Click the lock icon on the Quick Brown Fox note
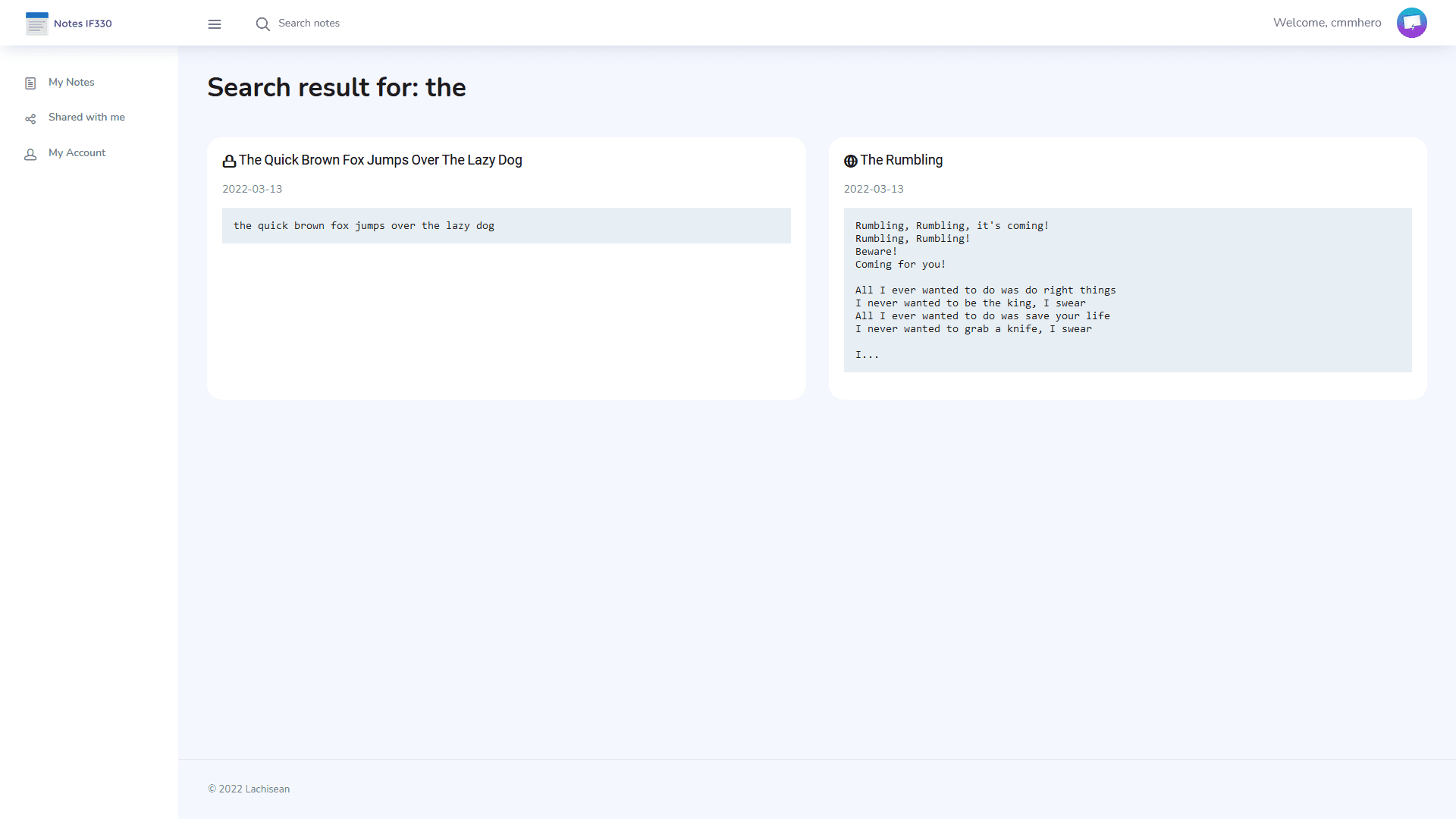This screenshot has width=1456, height=819. [228, 161]
